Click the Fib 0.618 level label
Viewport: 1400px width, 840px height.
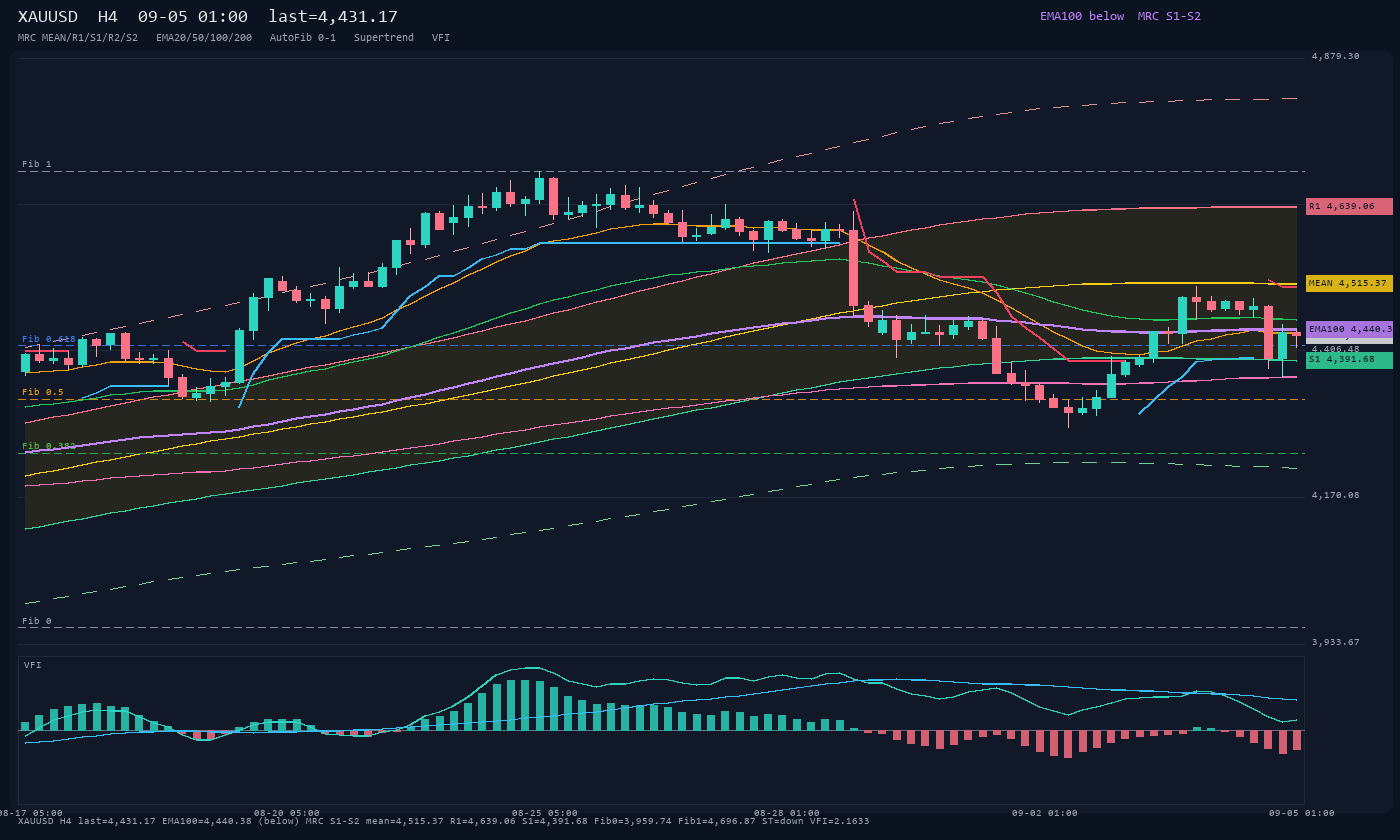tap(49, 339)
